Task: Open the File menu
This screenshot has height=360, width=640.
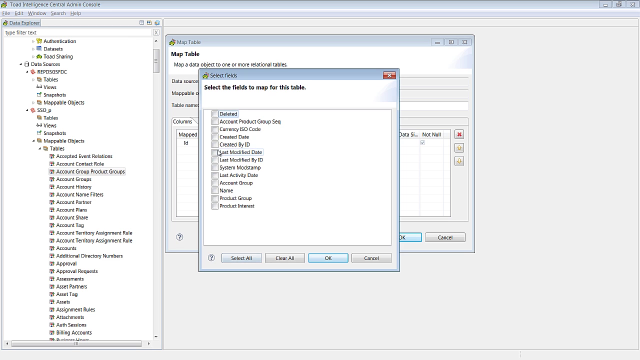Action: tap(6, 13)
